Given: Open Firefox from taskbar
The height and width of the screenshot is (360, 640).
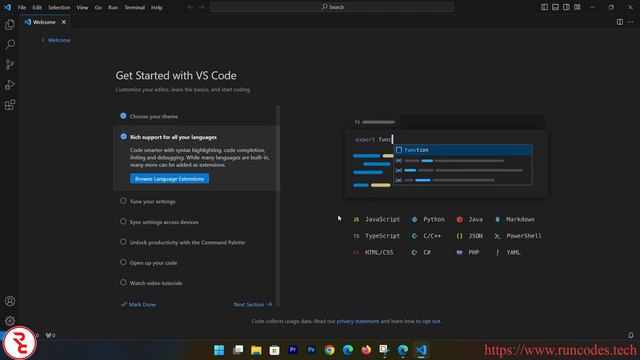Looking at the screenshot, I should click(x=366, y=350).
